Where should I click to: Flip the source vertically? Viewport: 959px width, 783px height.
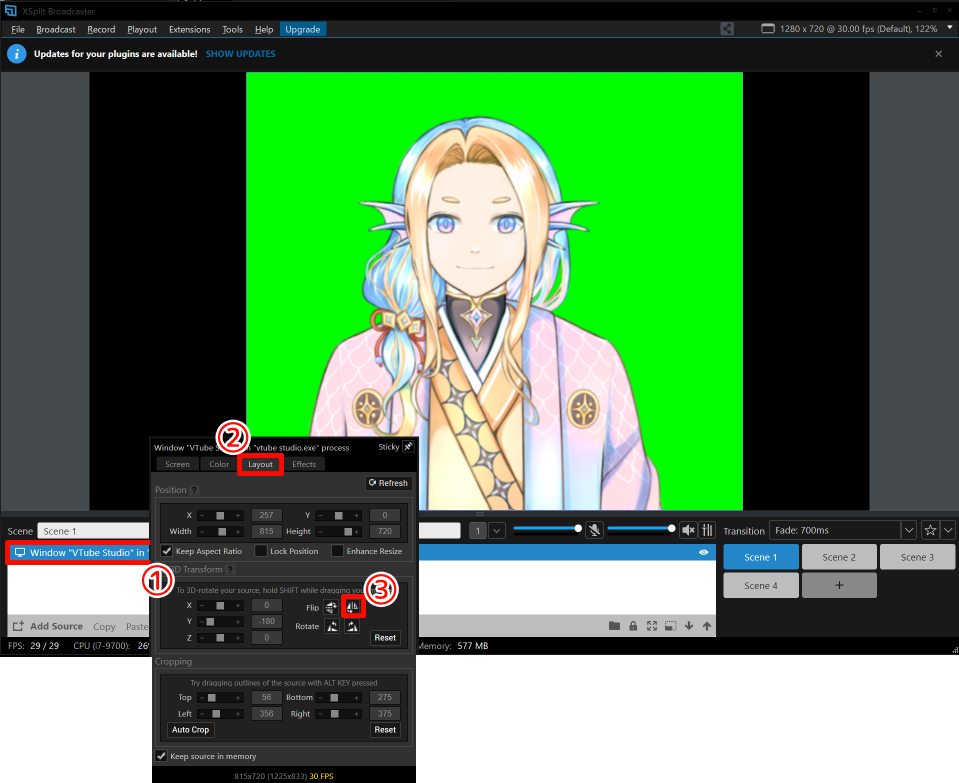(x=331, y=607)
